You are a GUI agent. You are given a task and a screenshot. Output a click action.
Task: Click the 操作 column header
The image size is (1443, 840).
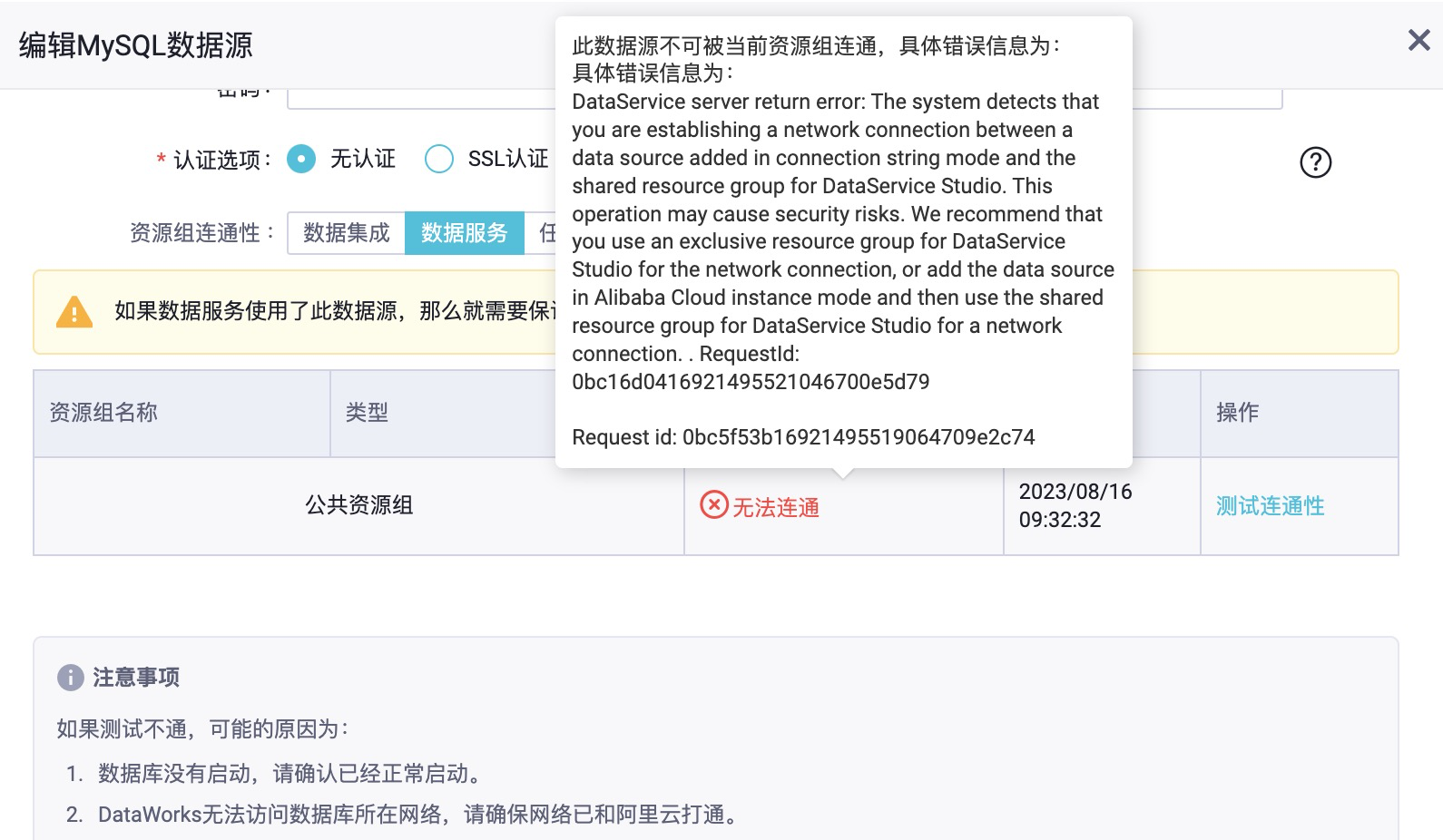[1237, 413]
